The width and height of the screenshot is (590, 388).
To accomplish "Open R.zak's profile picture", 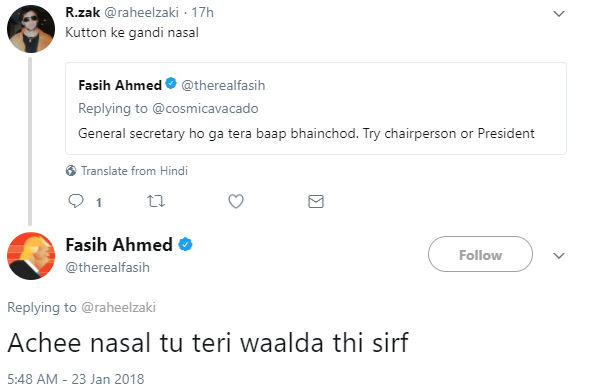I will 31,29.
